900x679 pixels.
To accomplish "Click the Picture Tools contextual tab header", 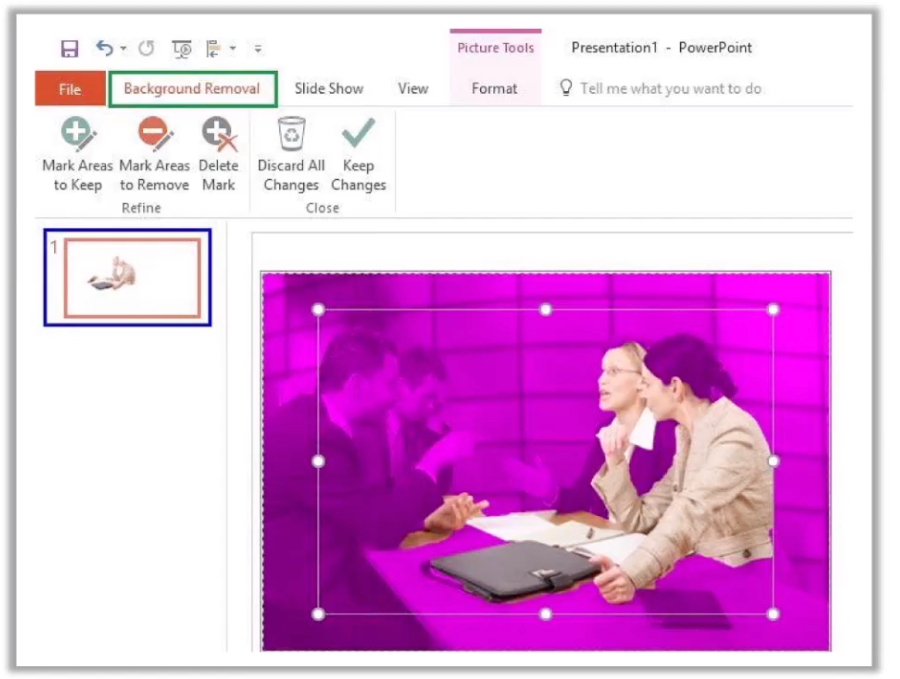I will point(495,48).
